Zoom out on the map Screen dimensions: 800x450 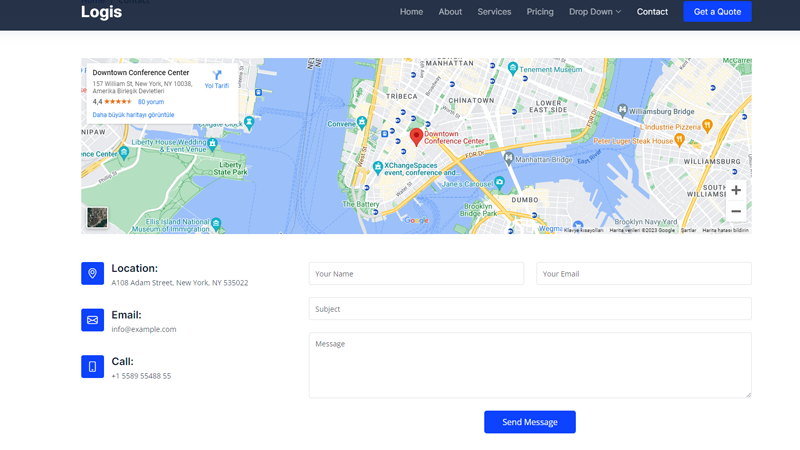tap(736, 211)
